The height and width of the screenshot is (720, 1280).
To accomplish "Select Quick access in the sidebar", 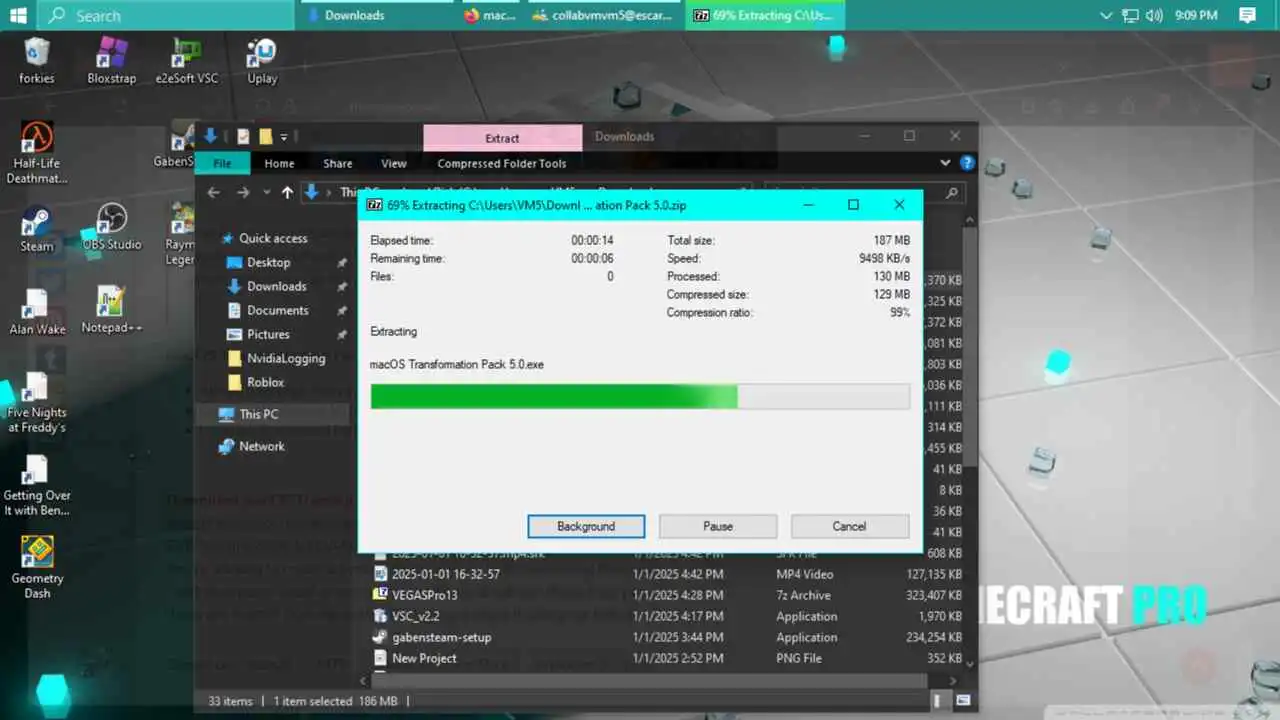I will click(x=273, y=238).
